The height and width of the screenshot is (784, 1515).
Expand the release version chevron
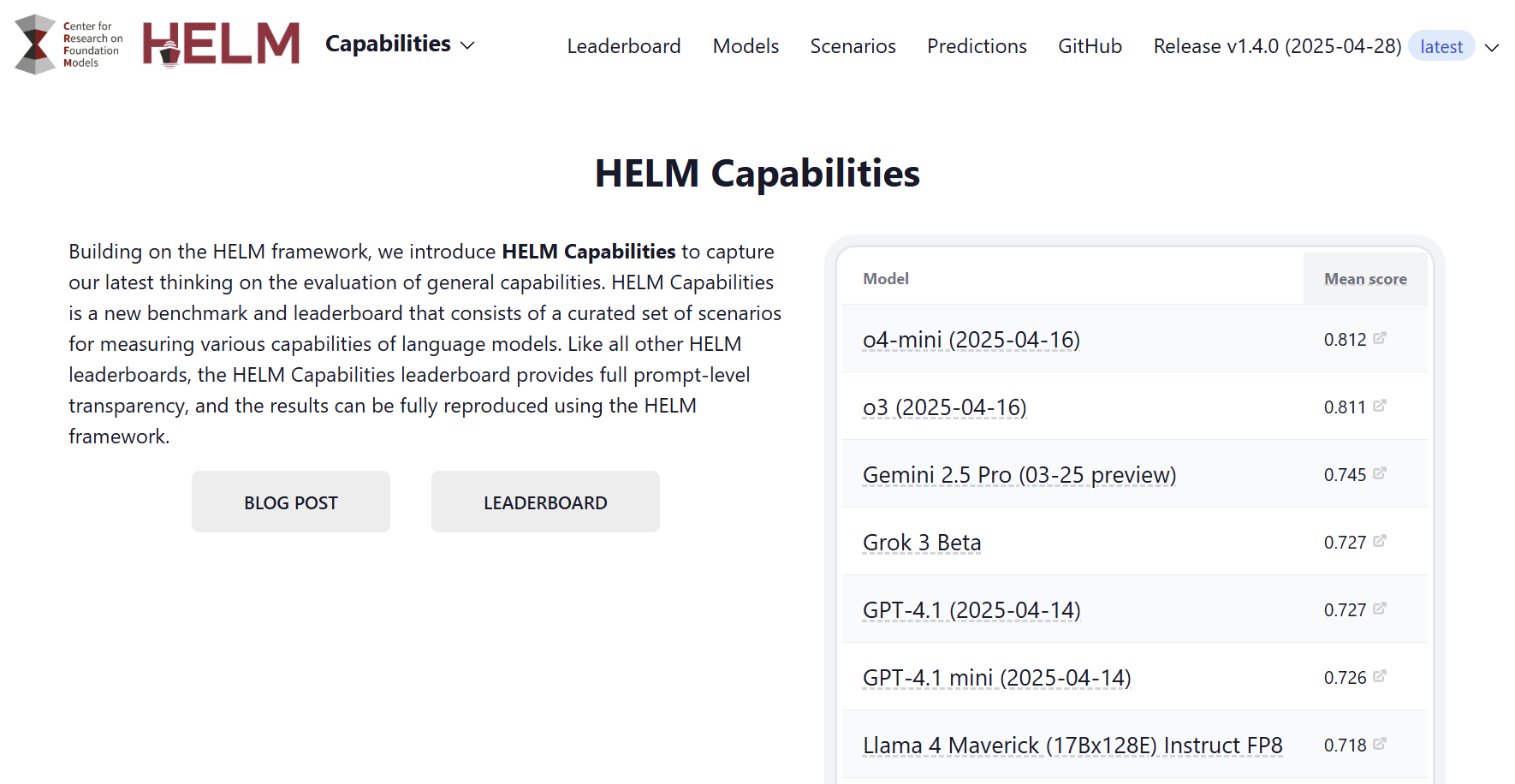(x=1492, y=47)
